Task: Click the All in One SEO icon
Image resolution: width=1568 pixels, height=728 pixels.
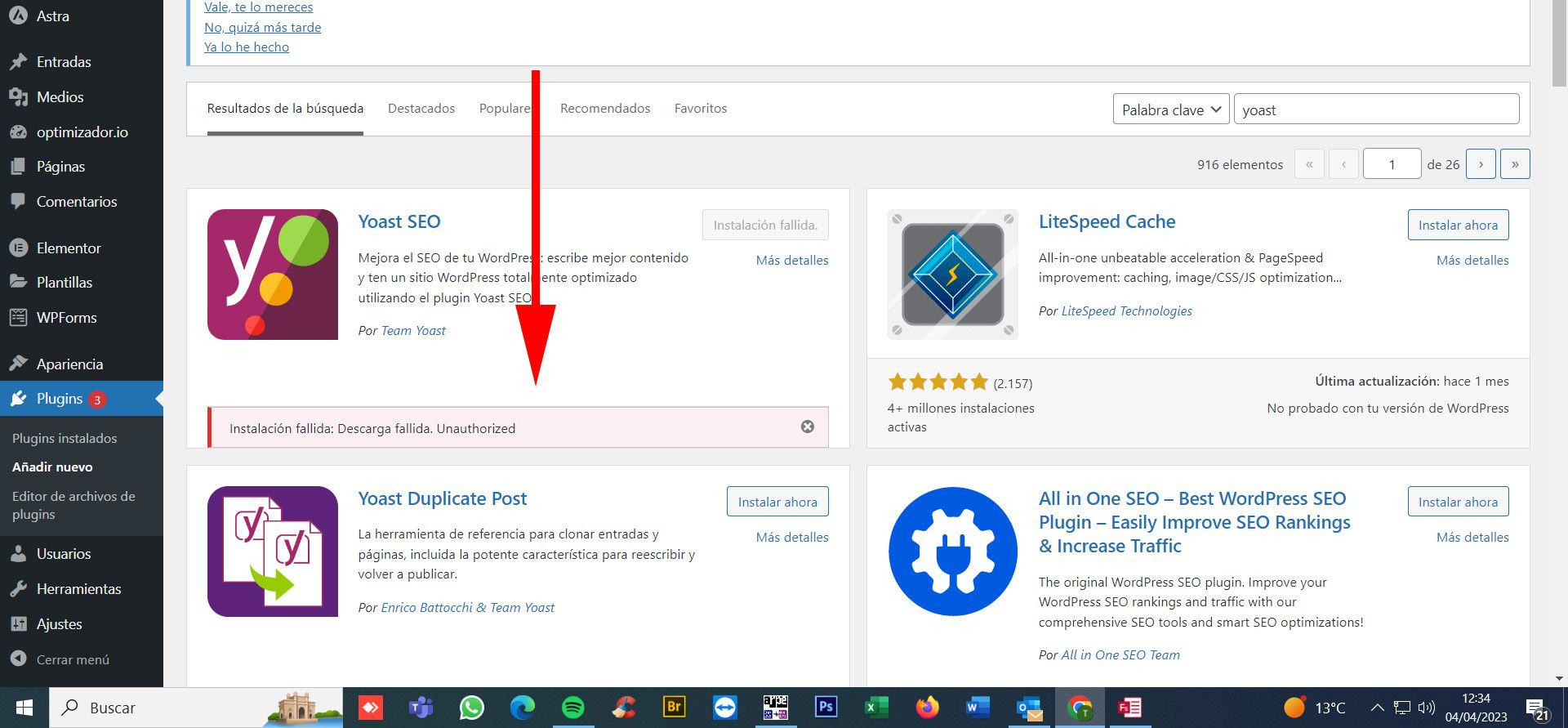Action: [953, 552]
